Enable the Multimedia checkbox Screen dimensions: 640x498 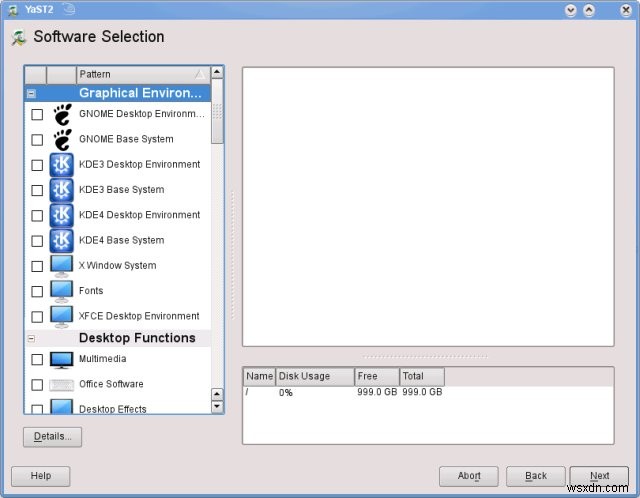point(37,359)
